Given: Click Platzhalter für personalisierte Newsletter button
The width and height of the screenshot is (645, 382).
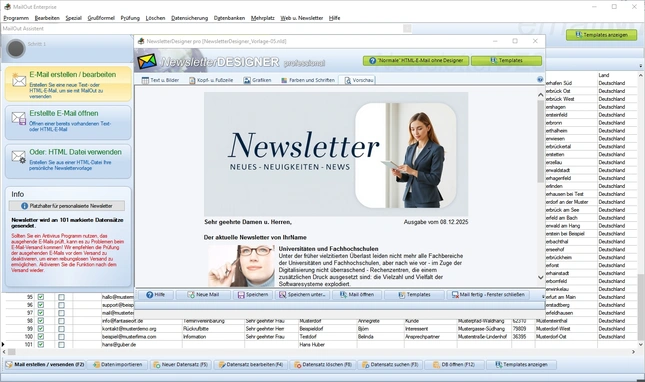Looking at the screenshot, I should [x=67, y=206].
